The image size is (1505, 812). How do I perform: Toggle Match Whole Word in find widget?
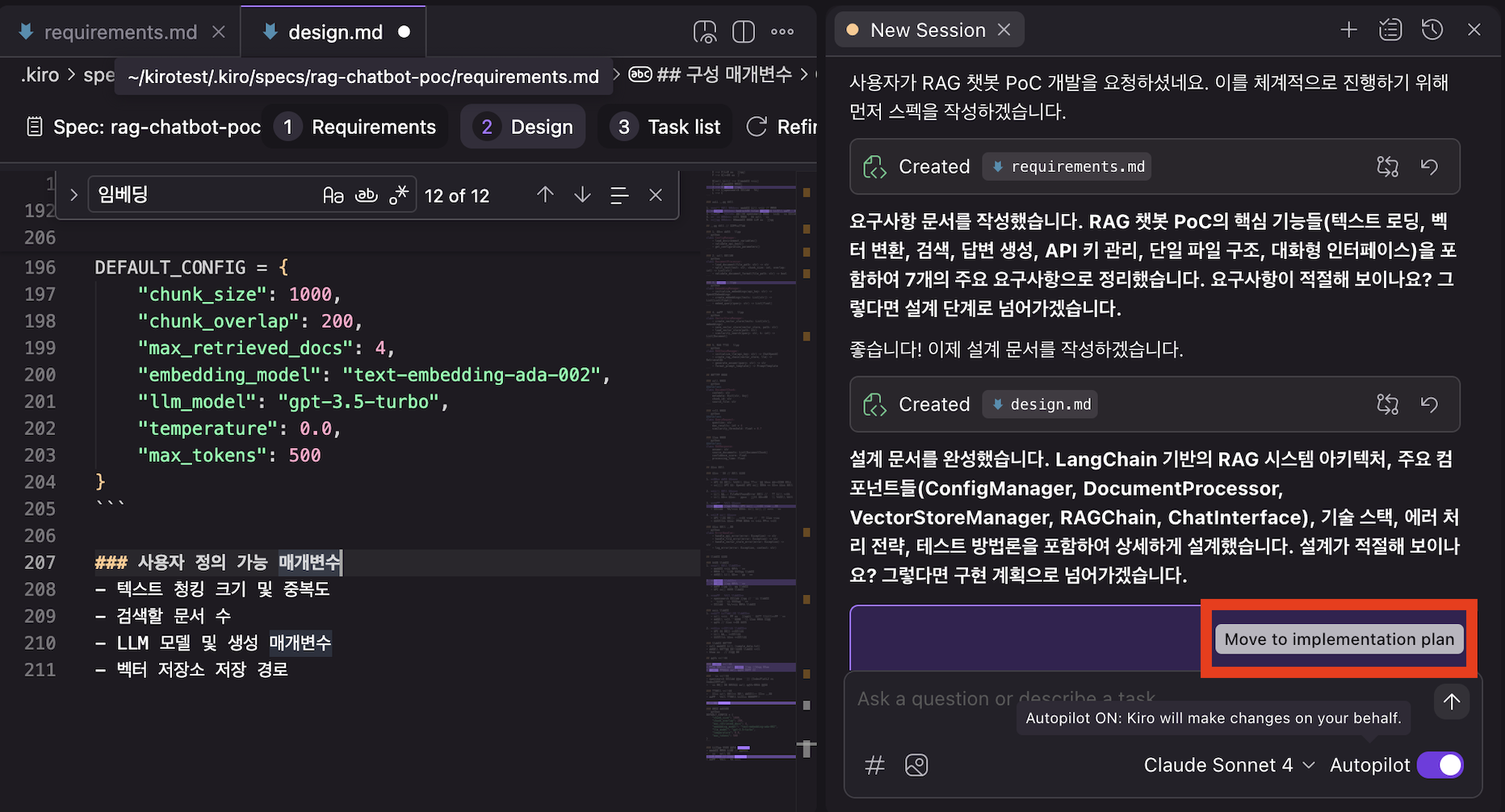(367, 195)
